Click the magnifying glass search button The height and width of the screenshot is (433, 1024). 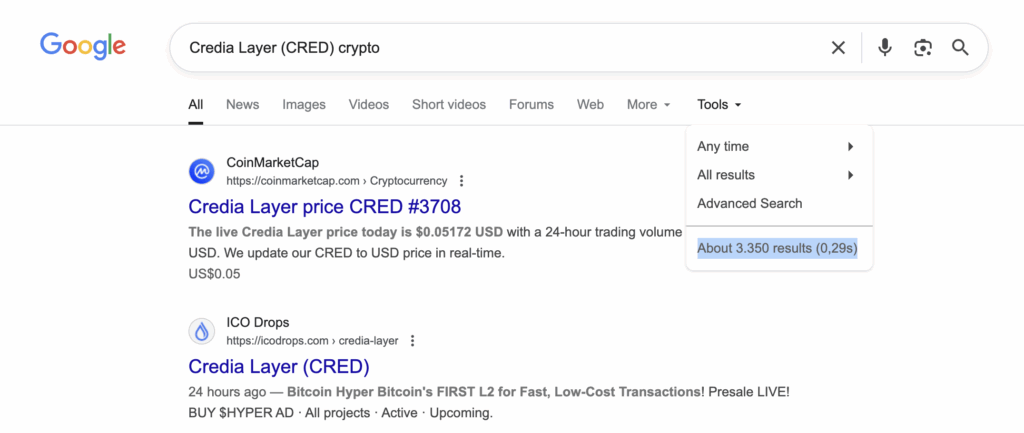(x=960, y=47)
